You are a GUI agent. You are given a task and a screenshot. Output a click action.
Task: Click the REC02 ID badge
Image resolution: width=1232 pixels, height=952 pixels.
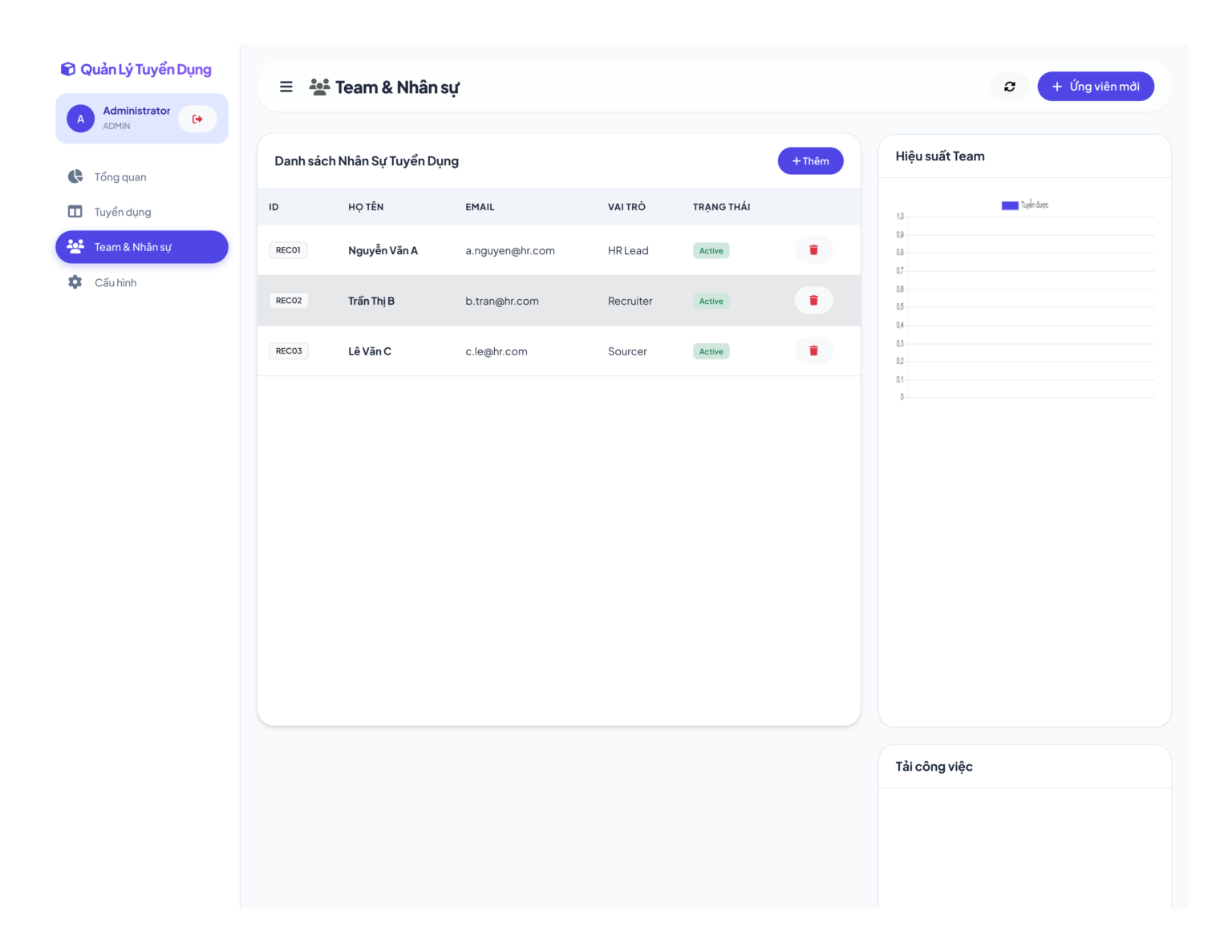click(x=289, y=301)
